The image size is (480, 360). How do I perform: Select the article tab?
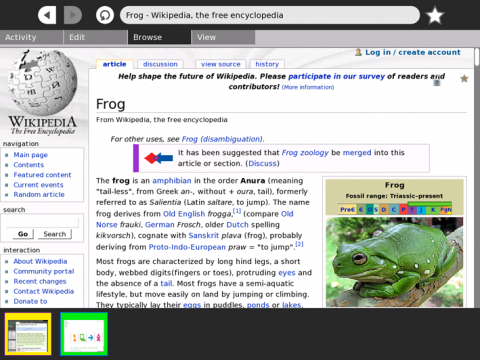coord(114,64)
